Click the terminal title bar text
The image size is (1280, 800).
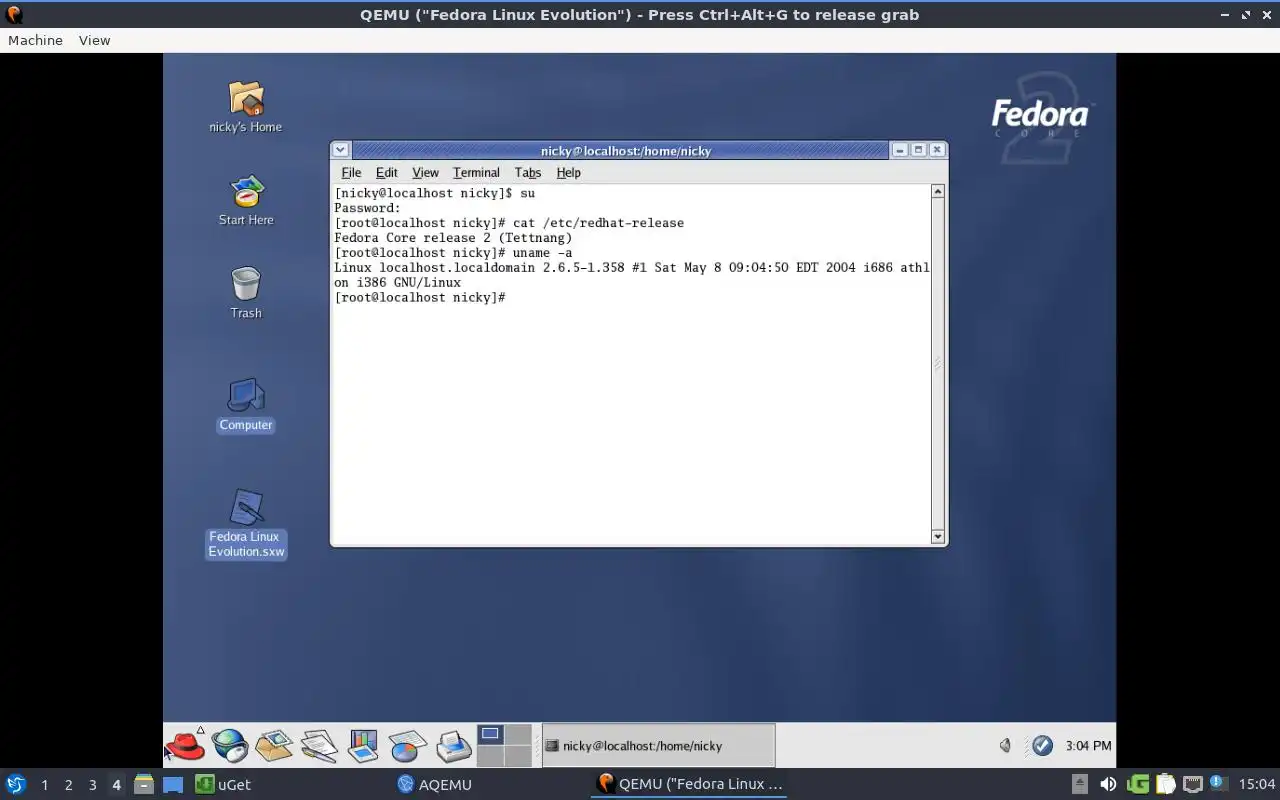coord(626,151)
